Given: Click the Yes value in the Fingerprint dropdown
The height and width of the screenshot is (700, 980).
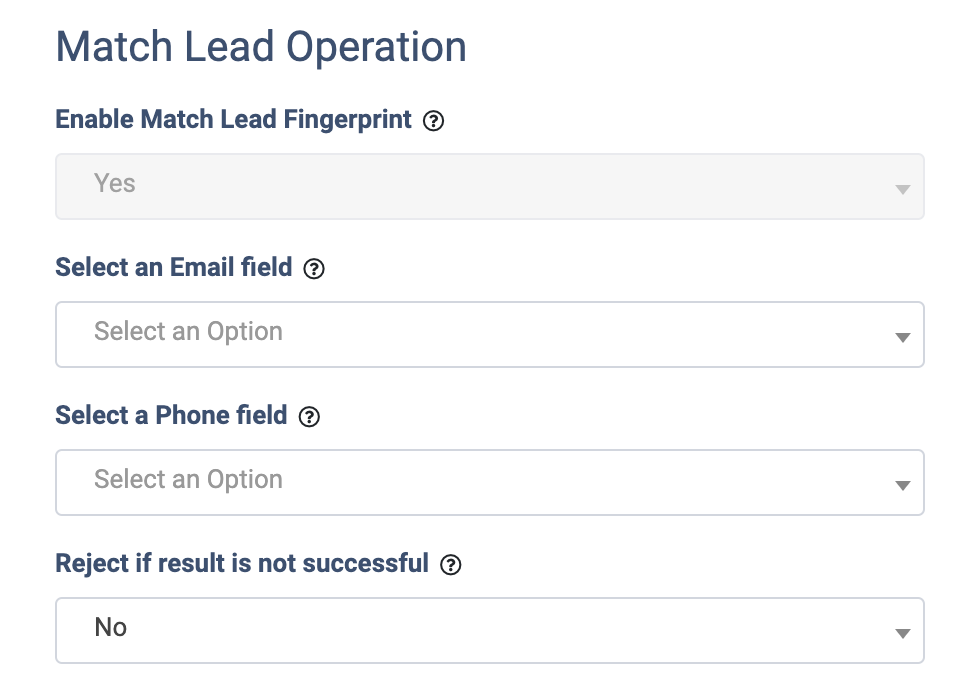Looking at the screenshot, I should [115, 184].
